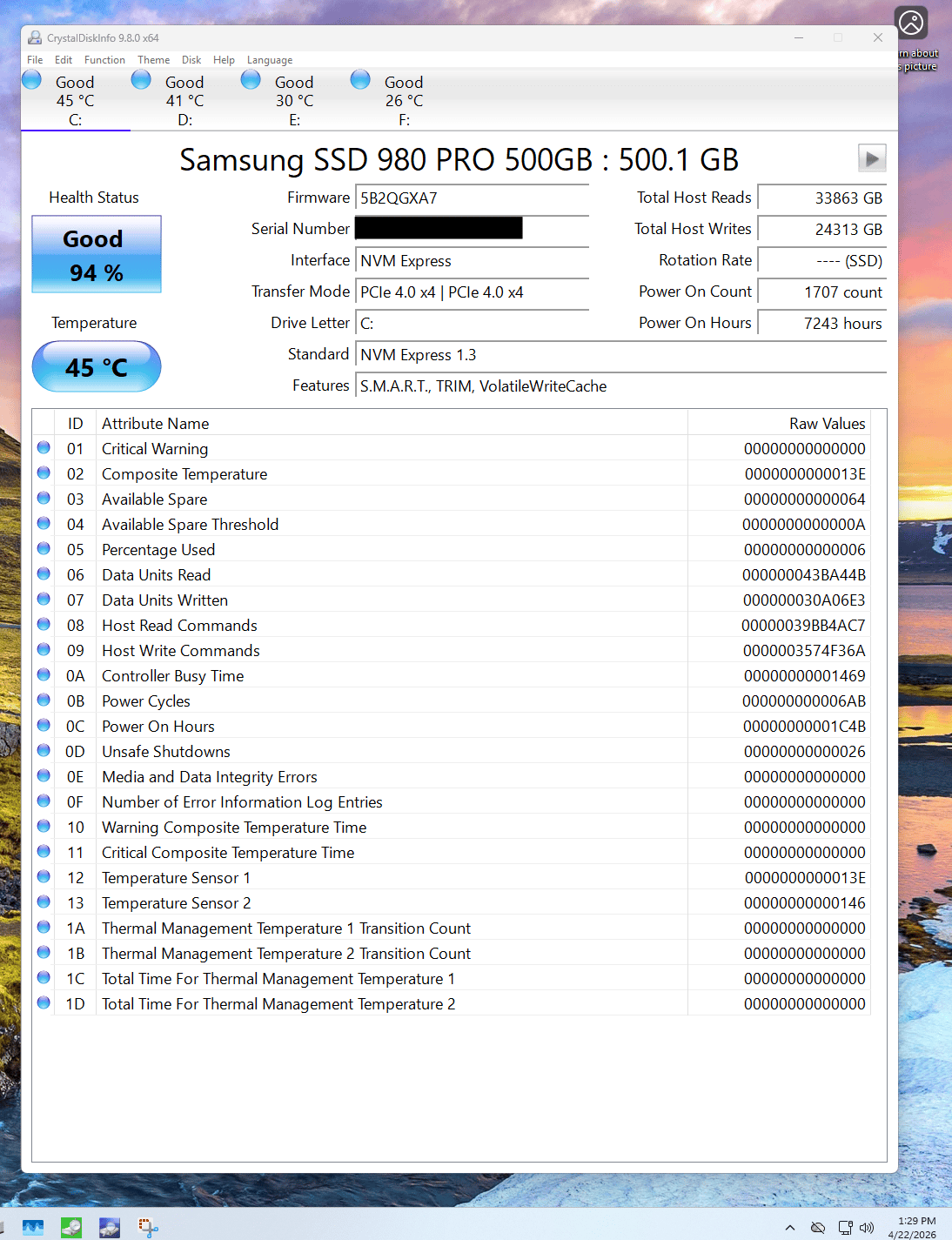Select drive D: status icon at 41 °C
952x1240 pixels.
[x=142, y=80]
